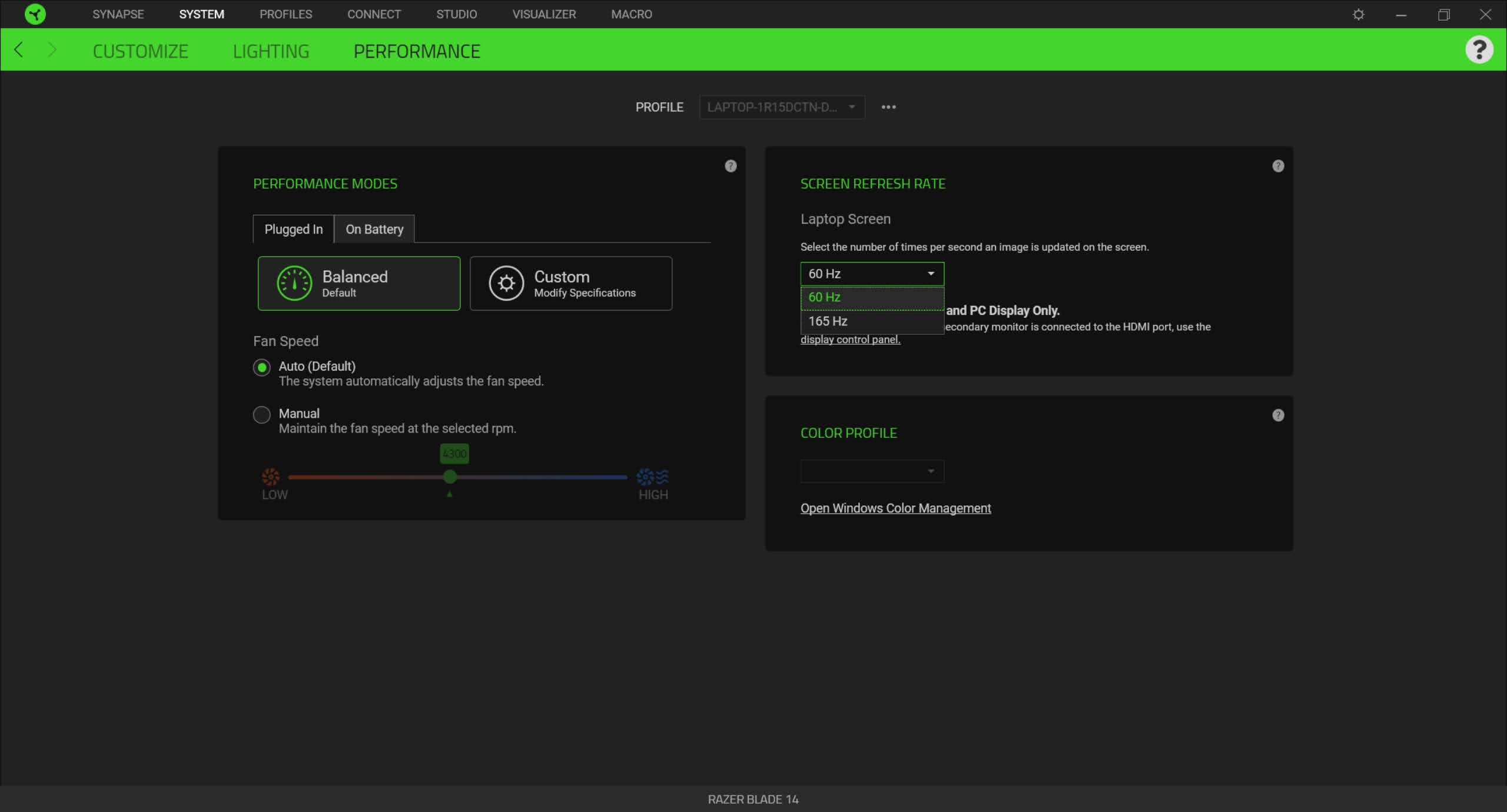Click the large help question mark icon
The width and height of the screenshot is (1507, 812).
(x=1478, y=50)
